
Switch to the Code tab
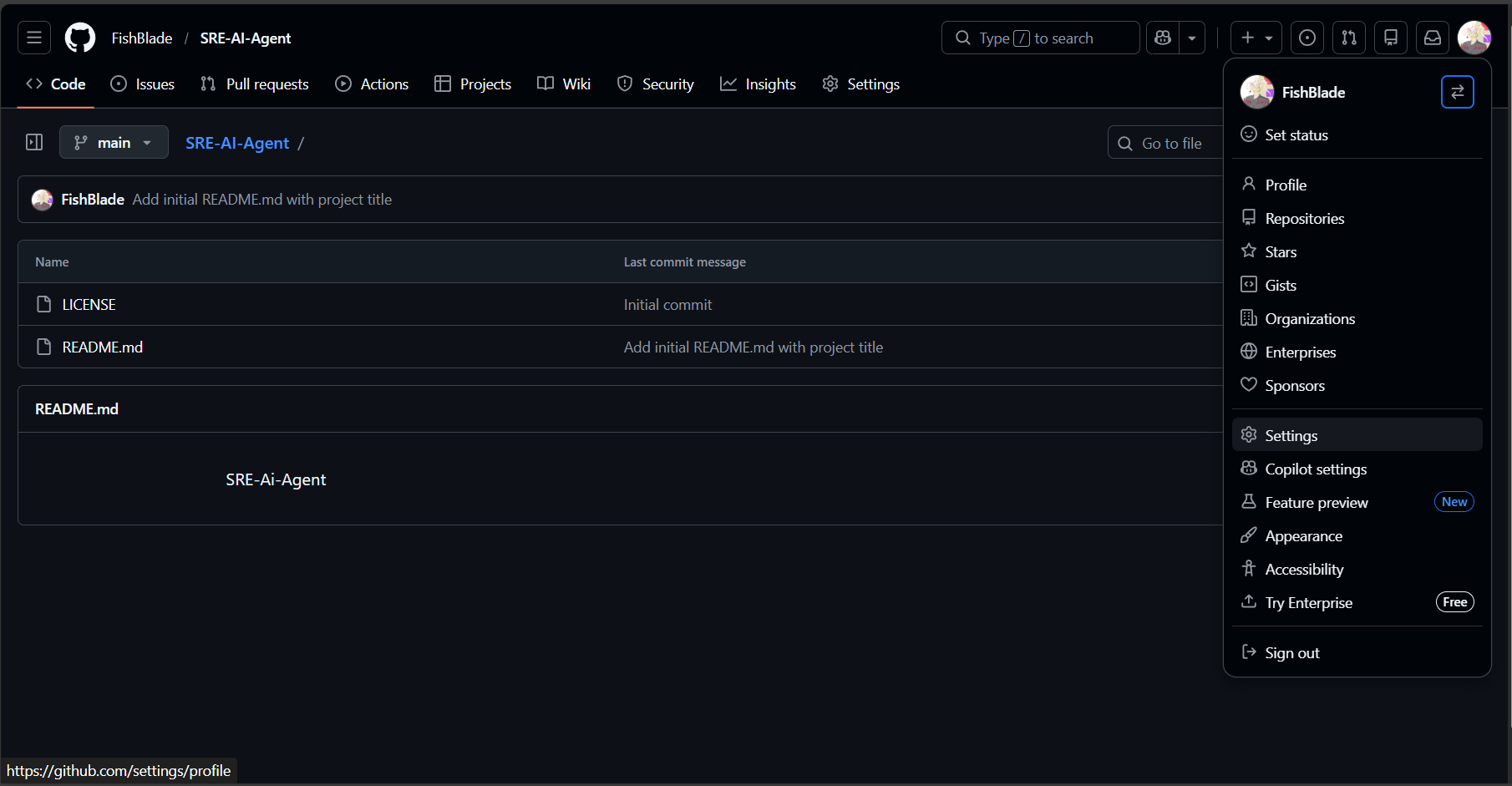tap(56, 84)
